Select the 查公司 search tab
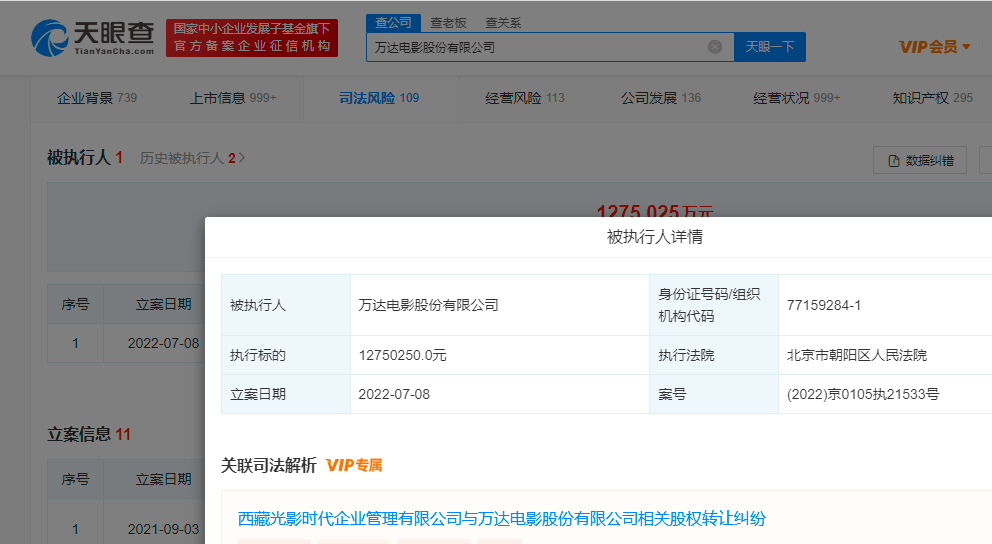Screen dimensions: 992x544 [x=393, y=22]
